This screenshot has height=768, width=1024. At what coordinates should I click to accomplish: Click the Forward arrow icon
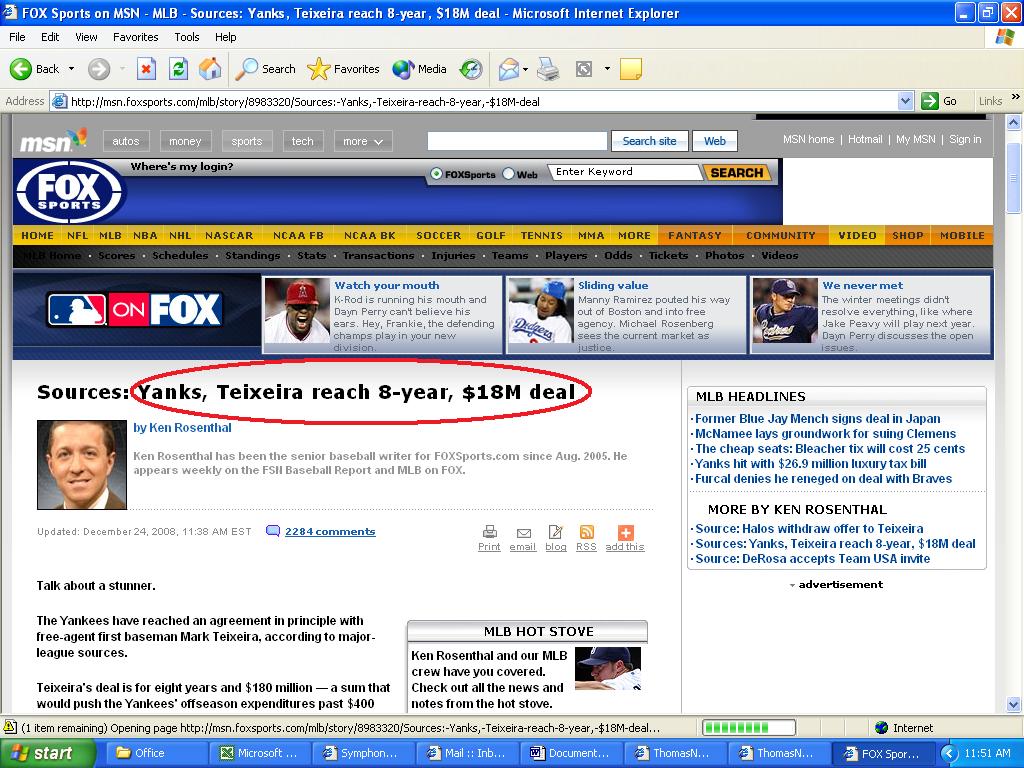coord(99,69)
